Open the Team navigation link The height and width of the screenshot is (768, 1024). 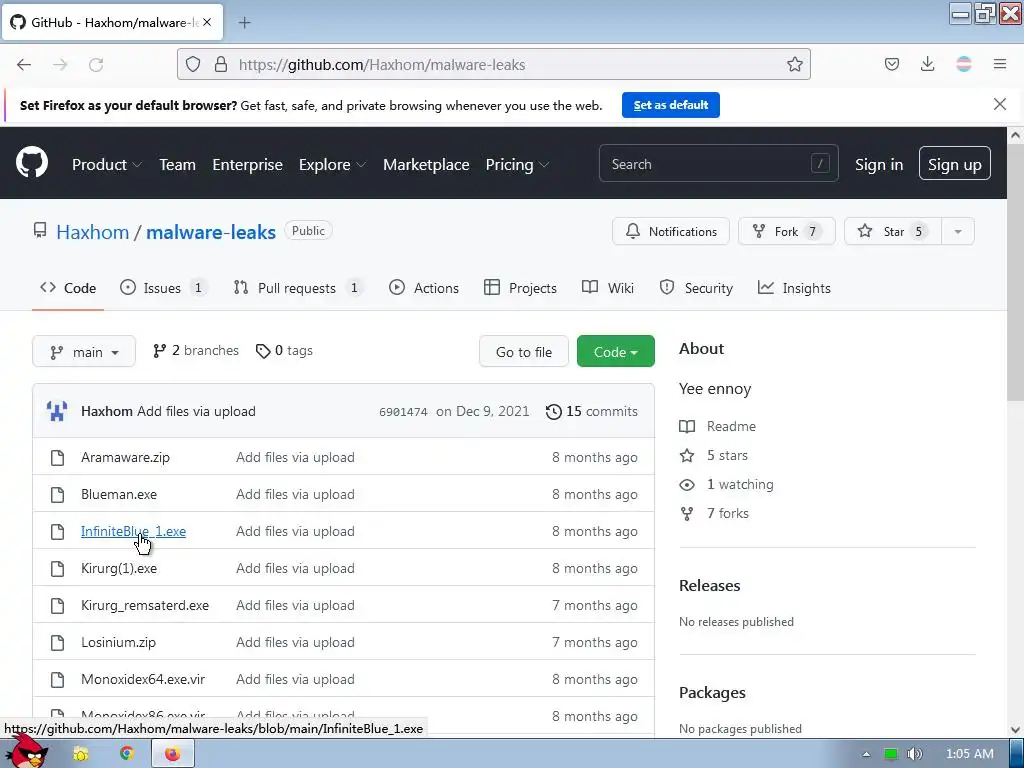pos(178,165)
